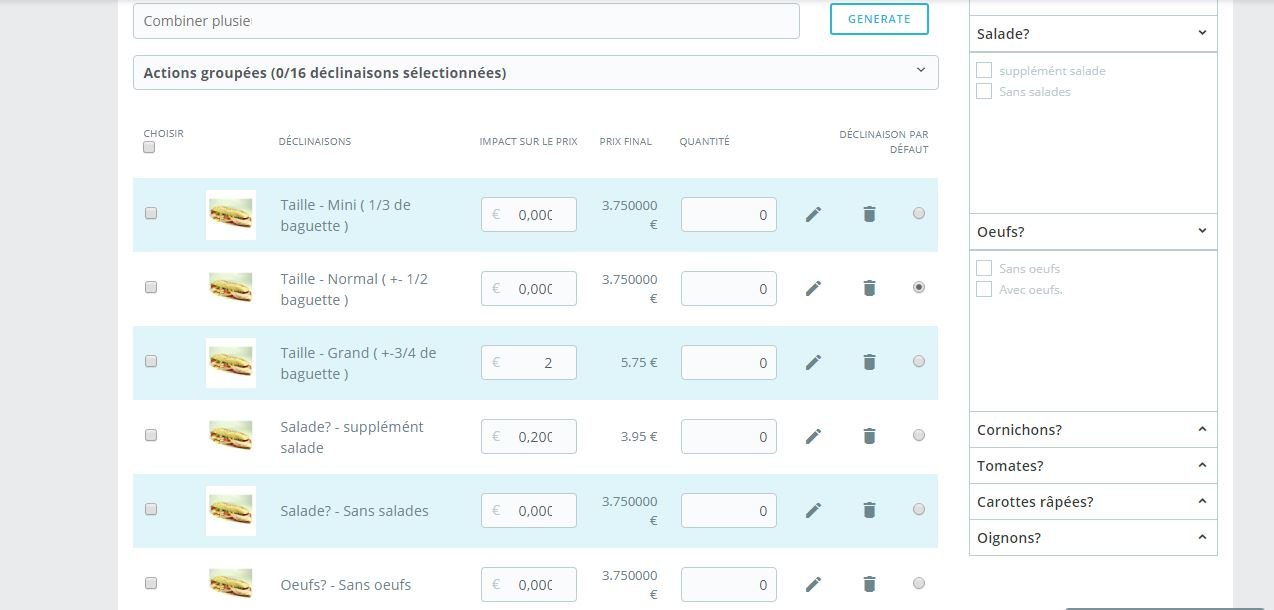Click trash icon for Taille - Grand row
Screen dimensions: 1274x610
pos(869,362)
